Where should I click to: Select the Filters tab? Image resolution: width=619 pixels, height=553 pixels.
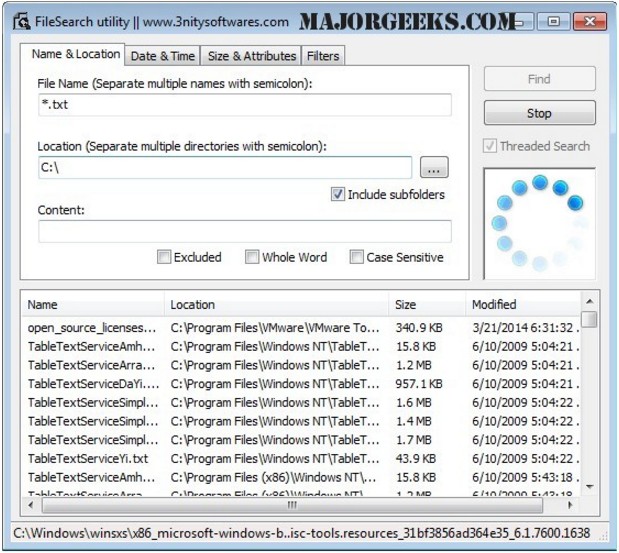point(323,56)
